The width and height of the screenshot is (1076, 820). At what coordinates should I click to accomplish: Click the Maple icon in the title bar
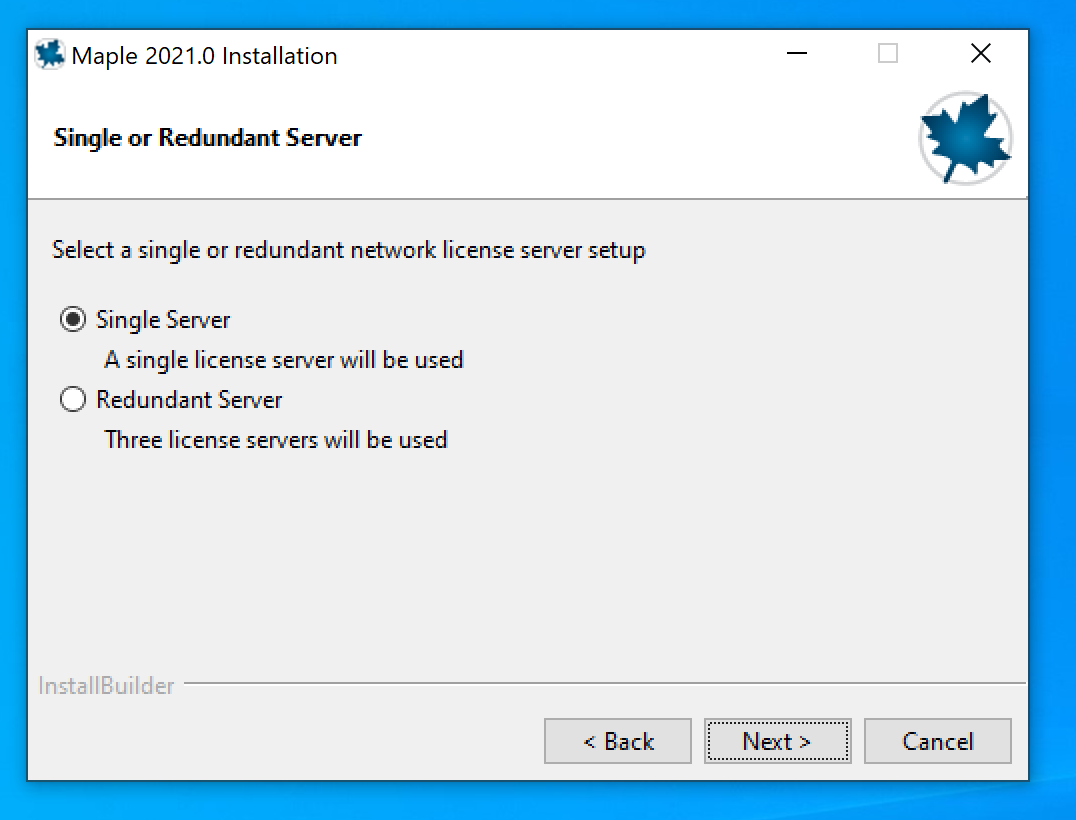click(x=50, y=55)
